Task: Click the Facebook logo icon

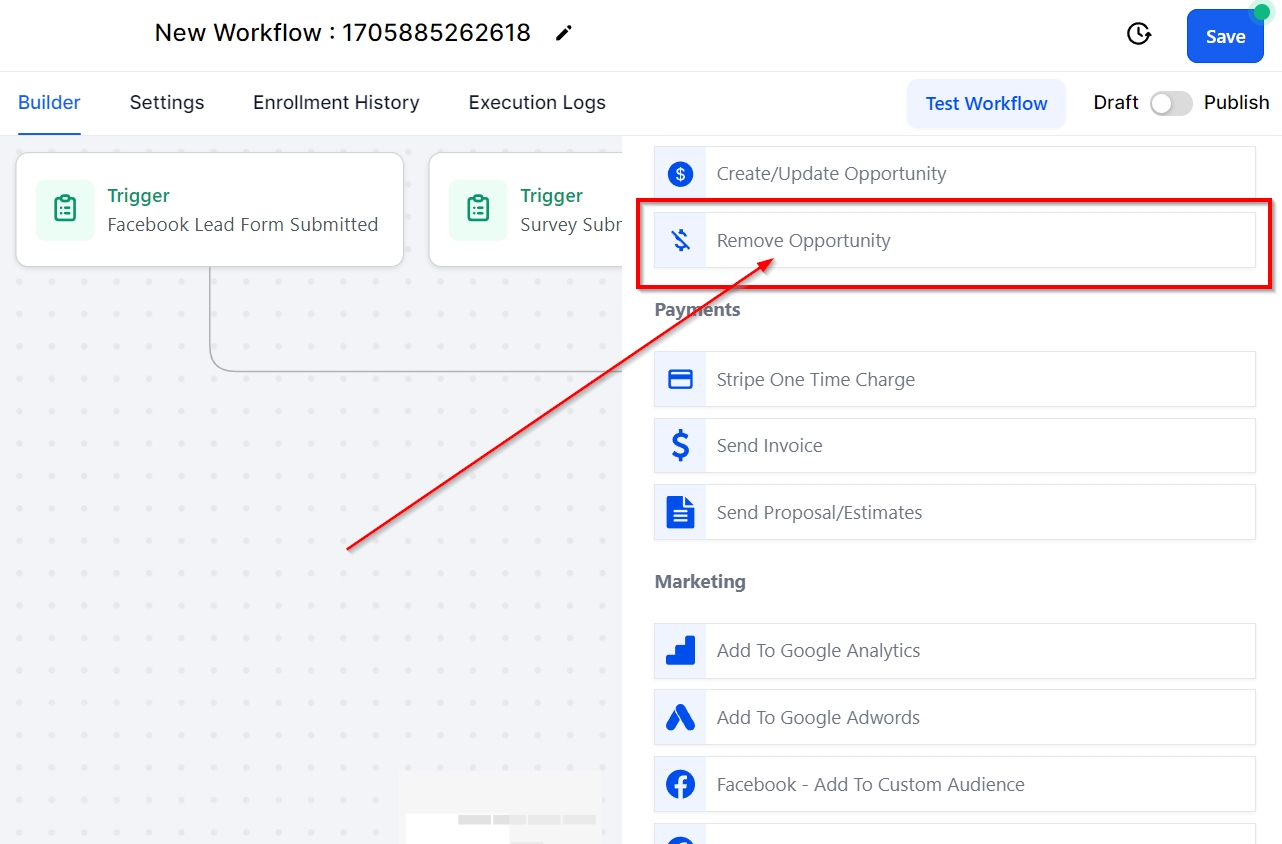Action: click(x=680, y=785)
